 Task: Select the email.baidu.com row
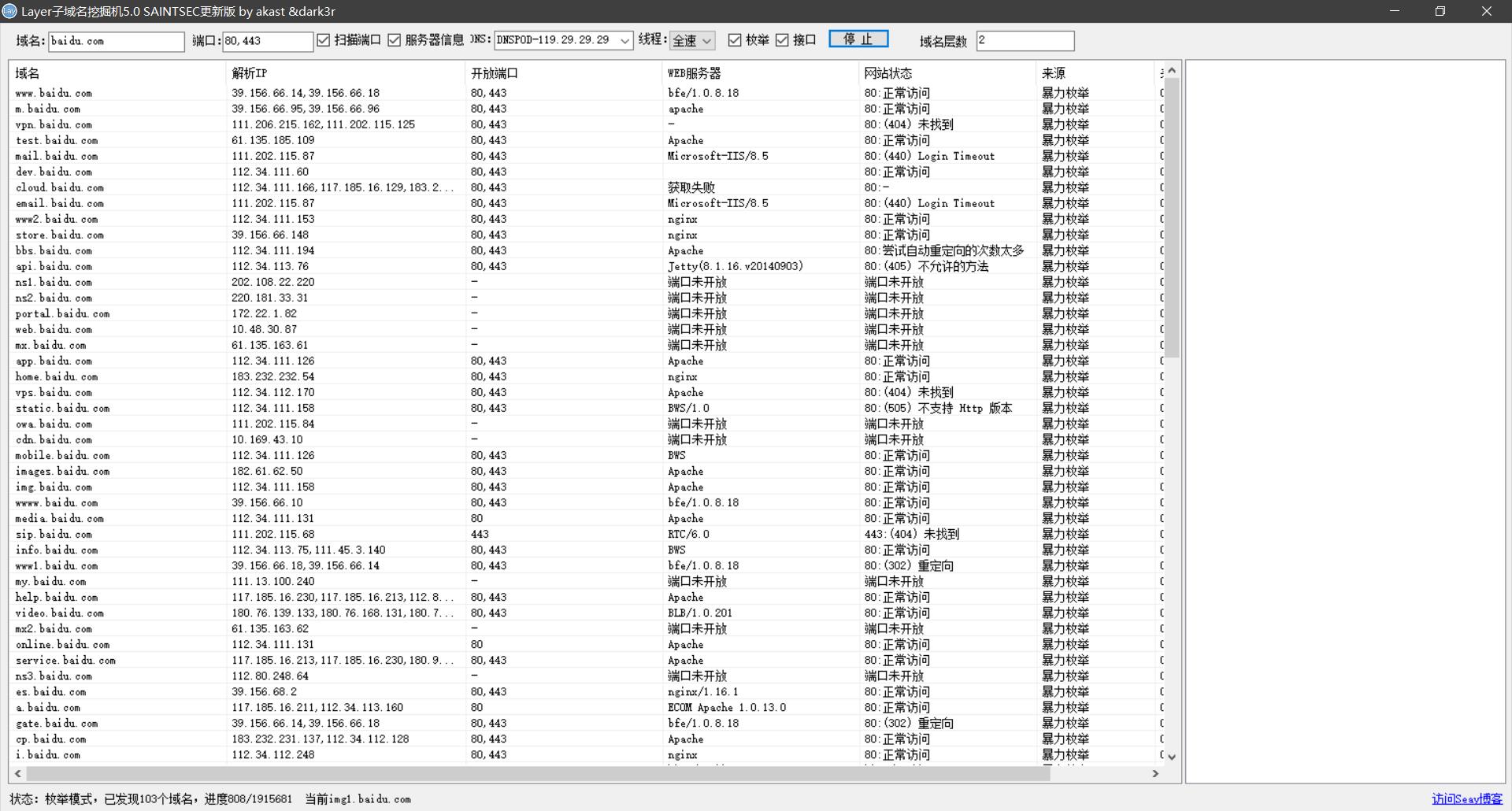(x=587, y=203)
